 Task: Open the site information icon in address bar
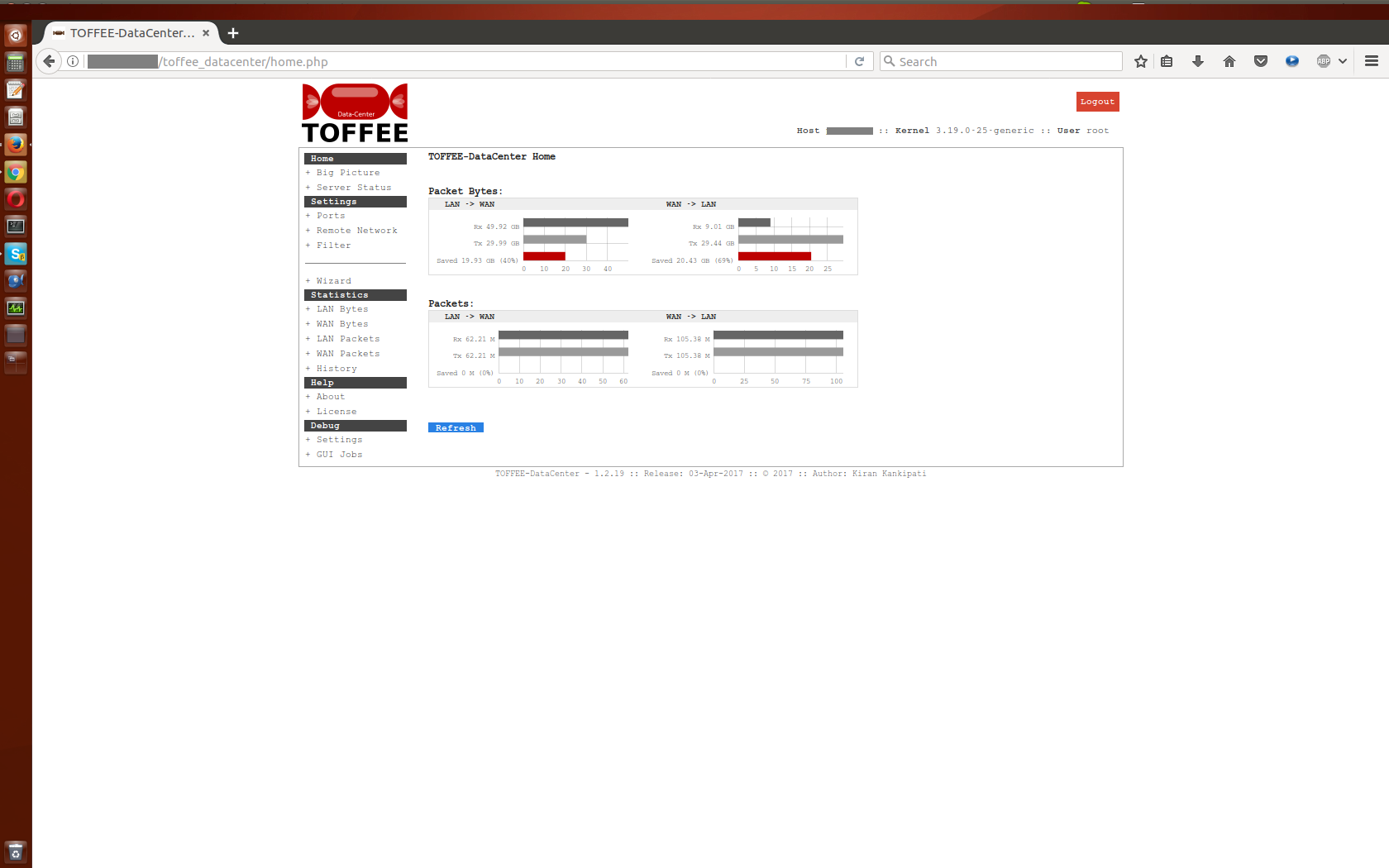pos(73,61)
